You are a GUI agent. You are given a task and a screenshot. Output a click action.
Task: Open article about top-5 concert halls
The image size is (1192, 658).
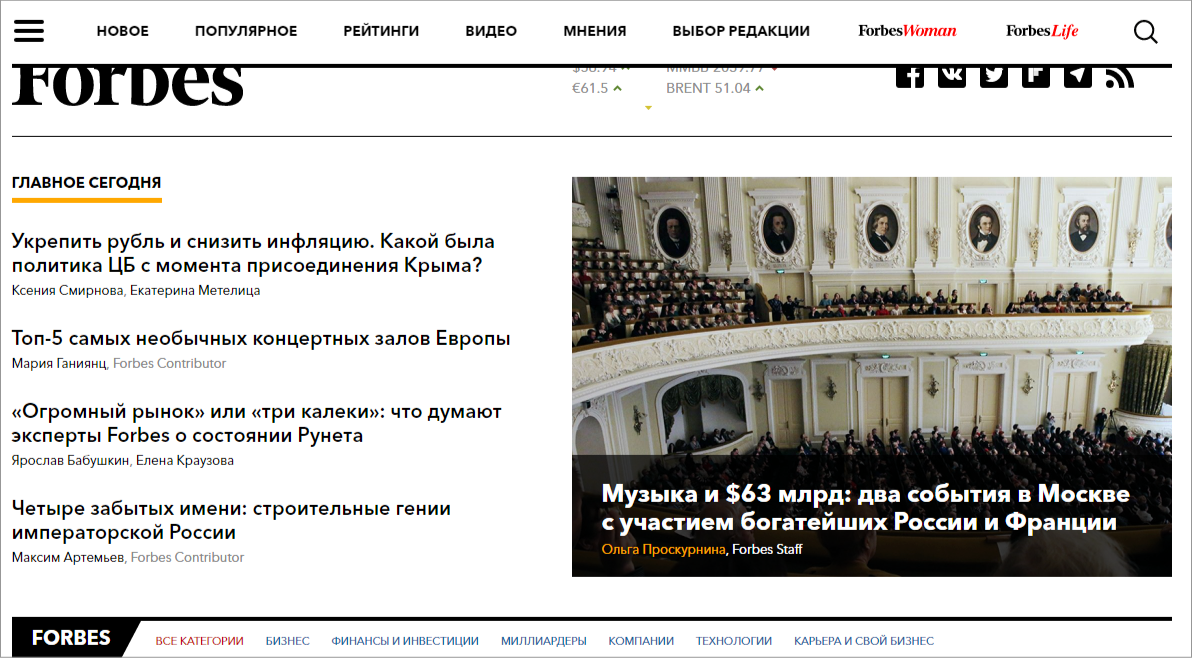[x=261, y=338]
